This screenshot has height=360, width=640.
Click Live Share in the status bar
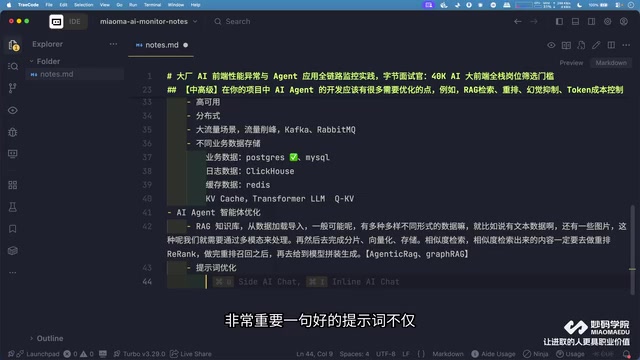click(191, 354)
